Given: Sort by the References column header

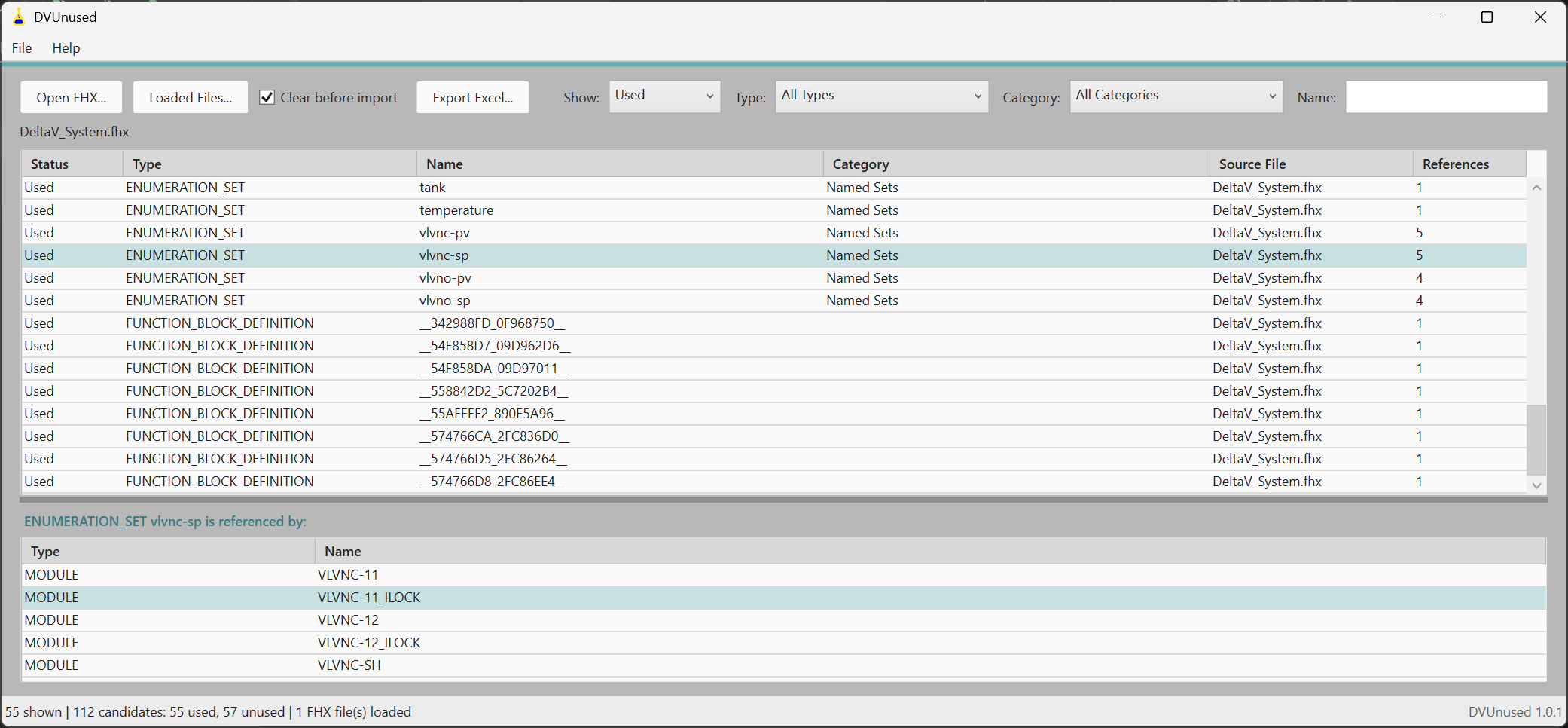Looking at the screenshot, I should [x=1469, y=164].
